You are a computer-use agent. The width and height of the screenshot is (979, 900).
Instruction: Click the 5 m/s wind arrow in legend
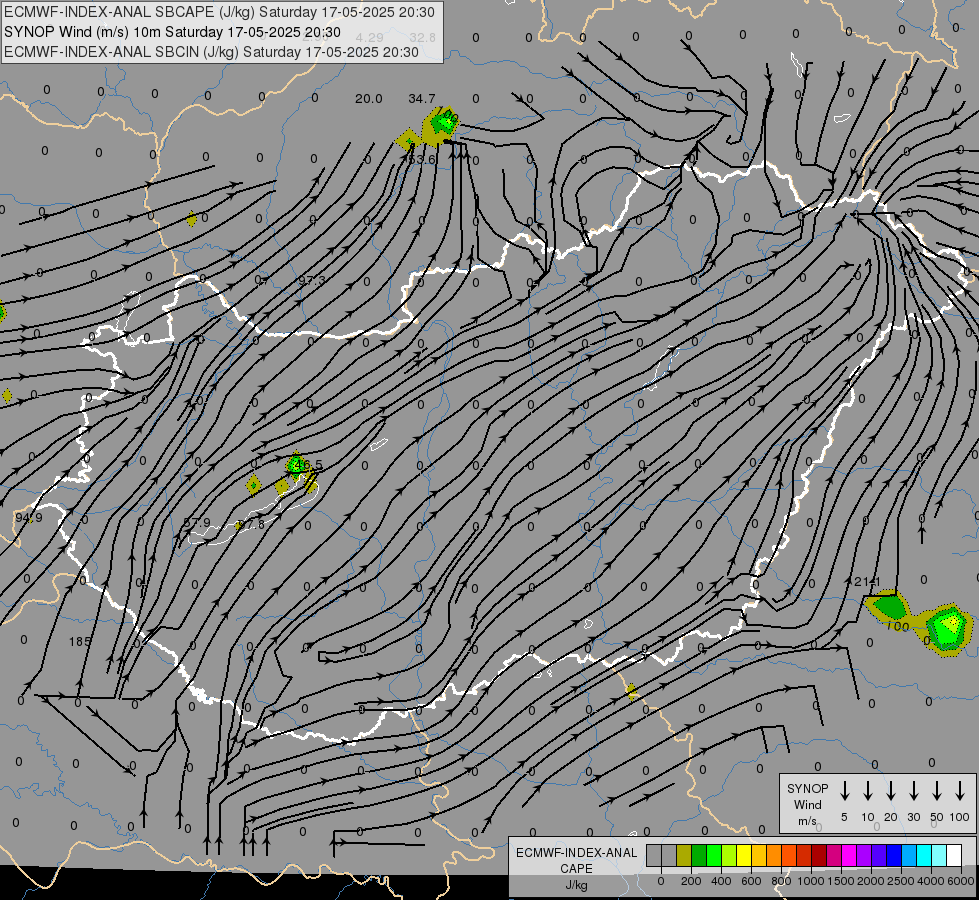pyautogui.click(x=844, y=791)
